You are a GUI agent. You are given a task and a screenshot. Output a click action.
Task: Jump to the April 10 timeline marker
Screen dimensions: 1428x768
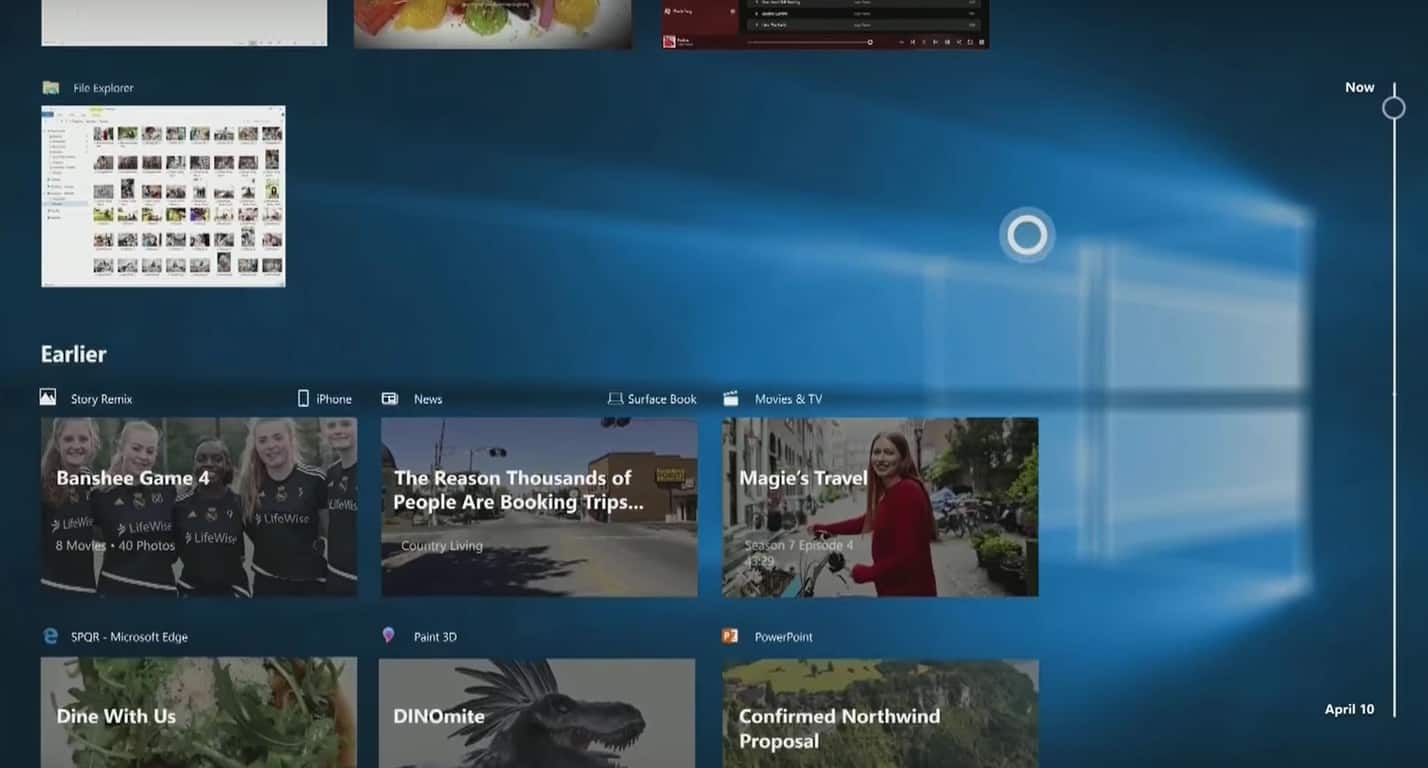[1349, 709]
